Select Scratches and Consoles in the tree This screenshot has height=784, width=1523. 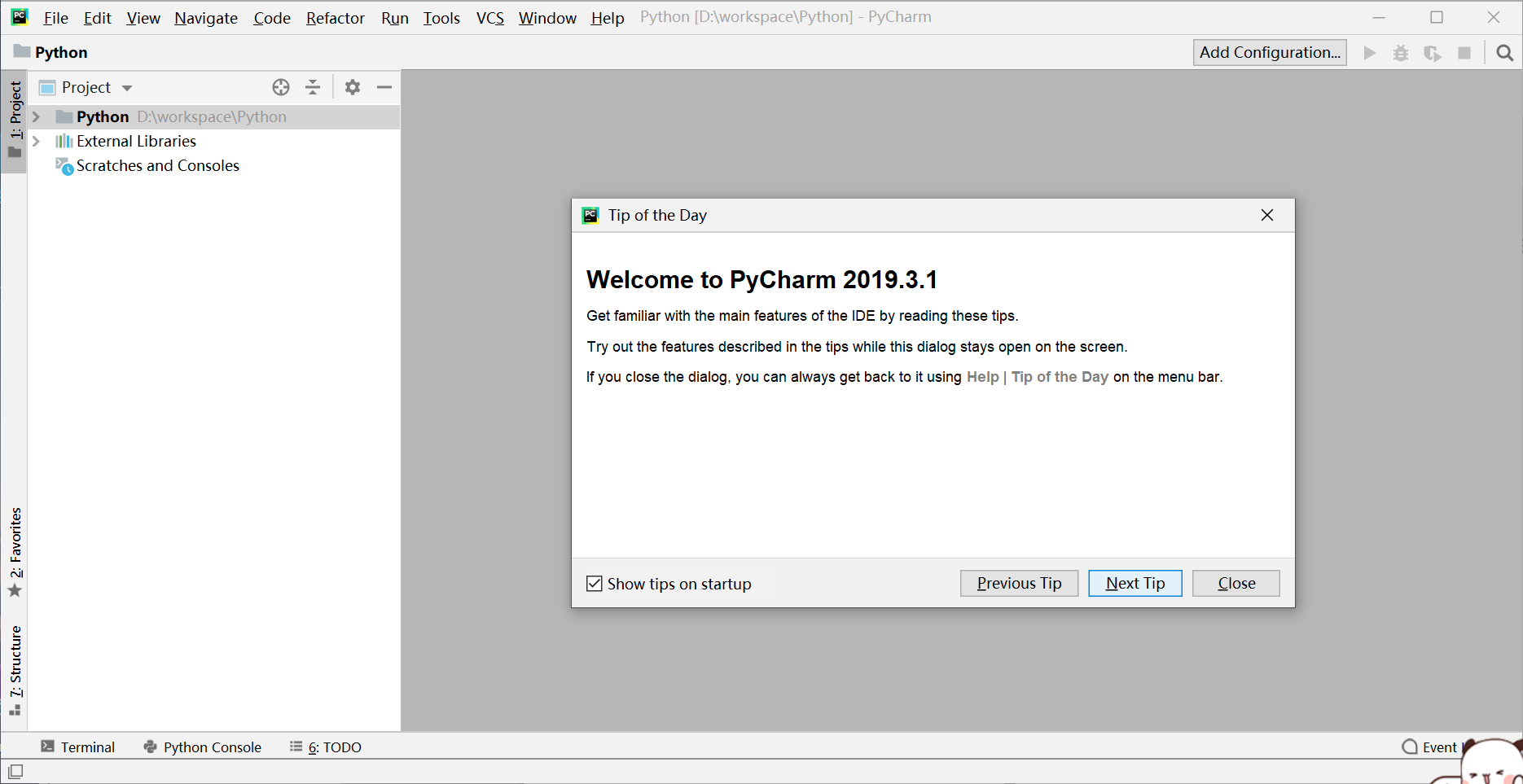tap(157, 165)
